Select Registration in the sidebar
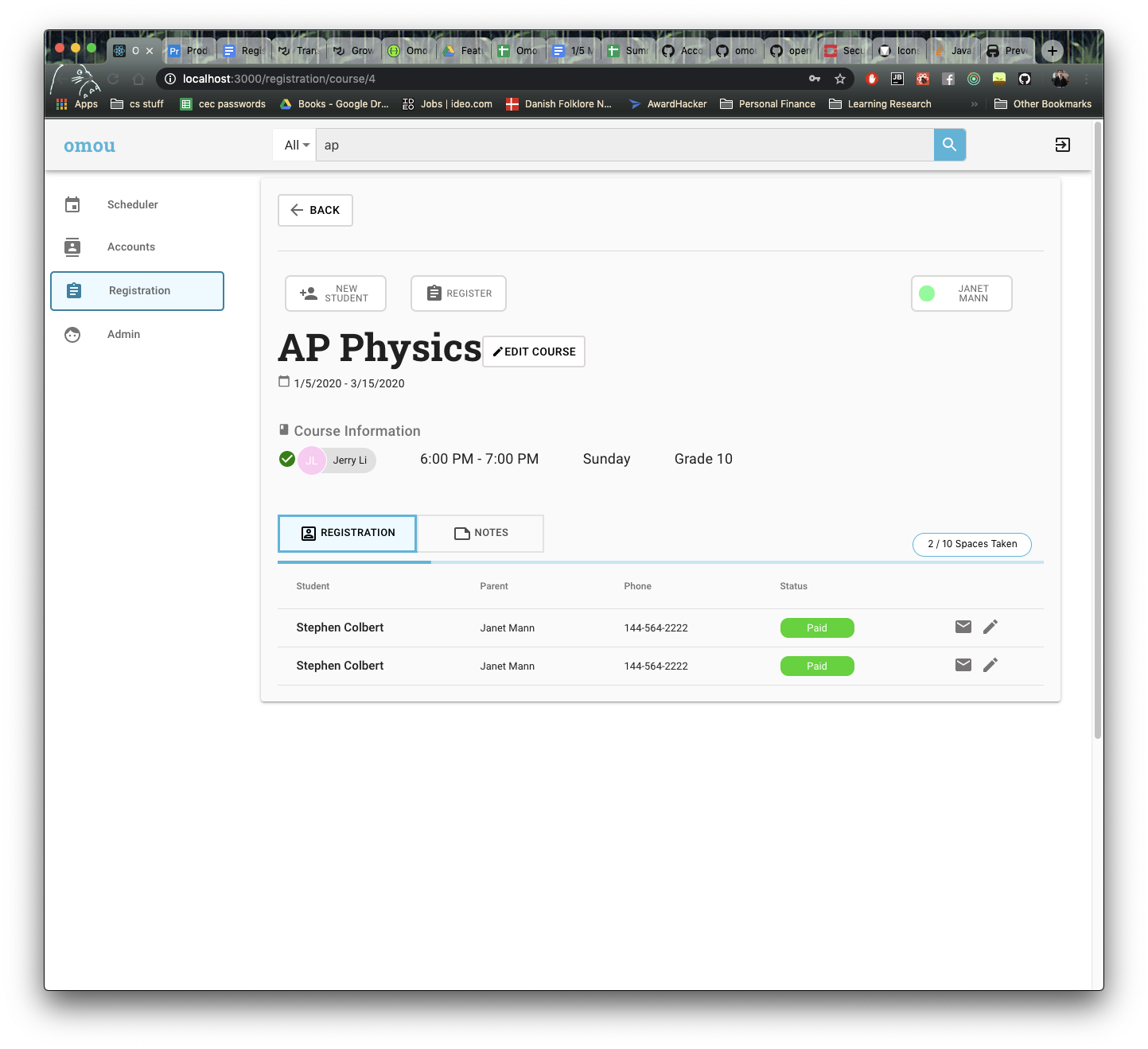 pyautogui.click(x=138, y=291)
